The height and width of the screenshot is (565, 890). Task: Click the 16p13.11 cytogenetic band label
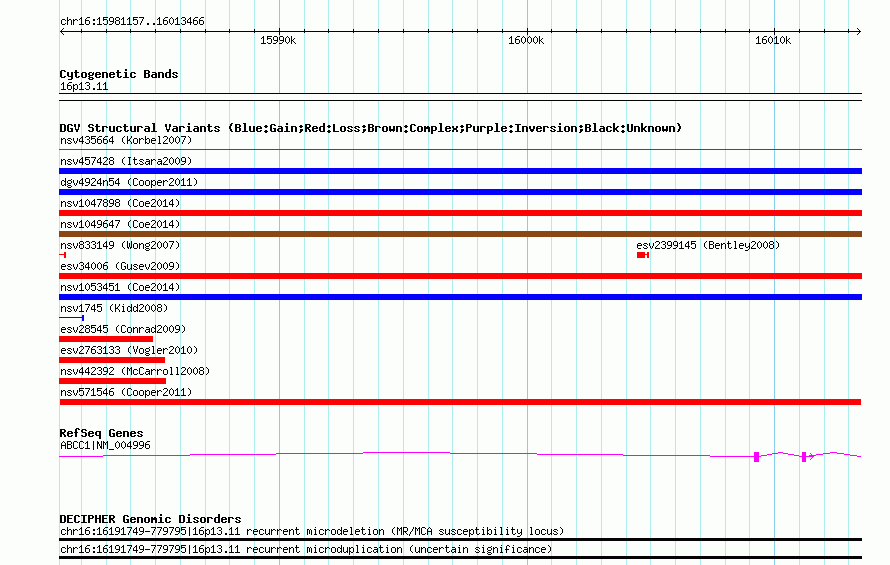point(84,87)
